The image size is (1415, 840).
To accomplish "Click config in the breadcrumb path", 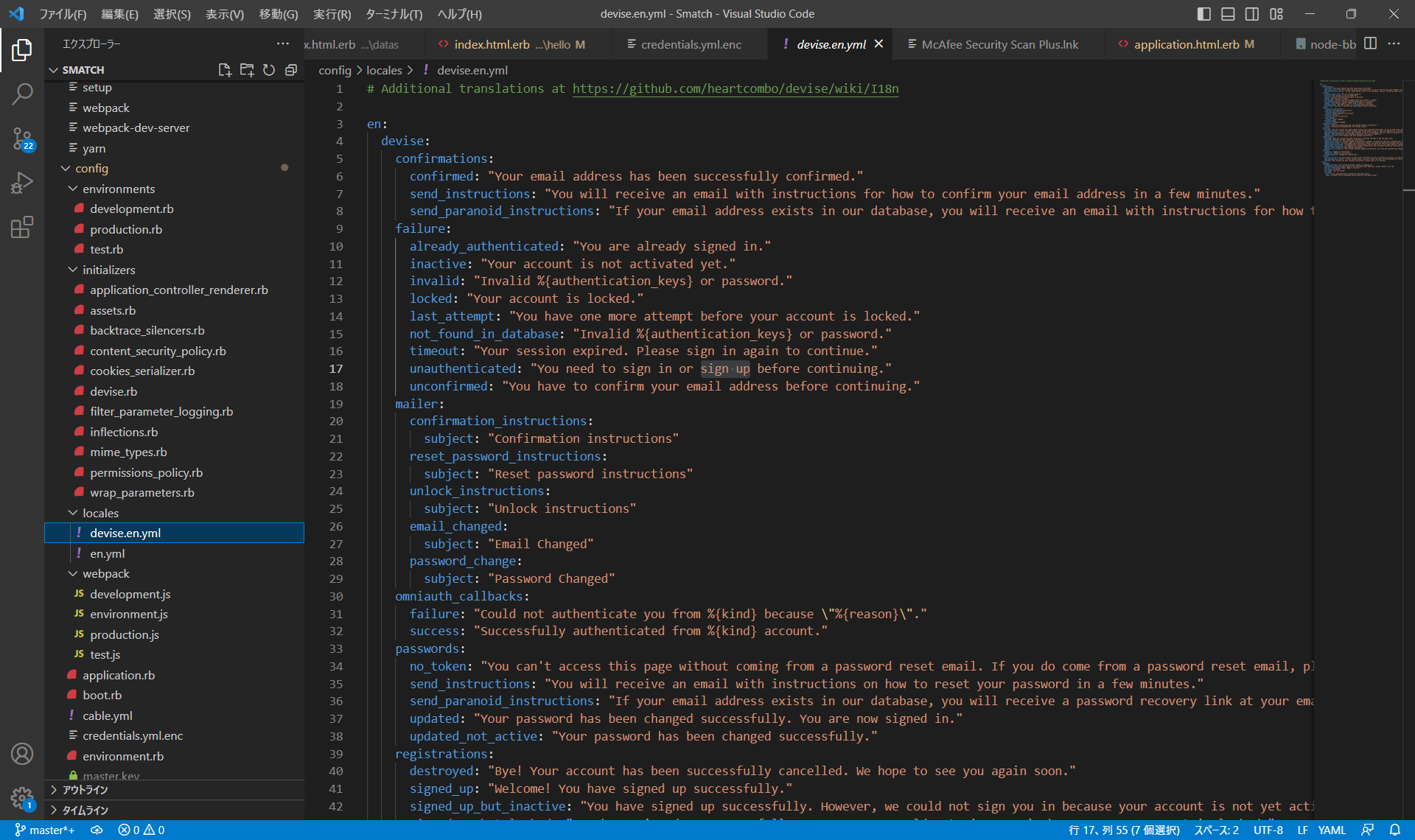I will coord(335,70).
